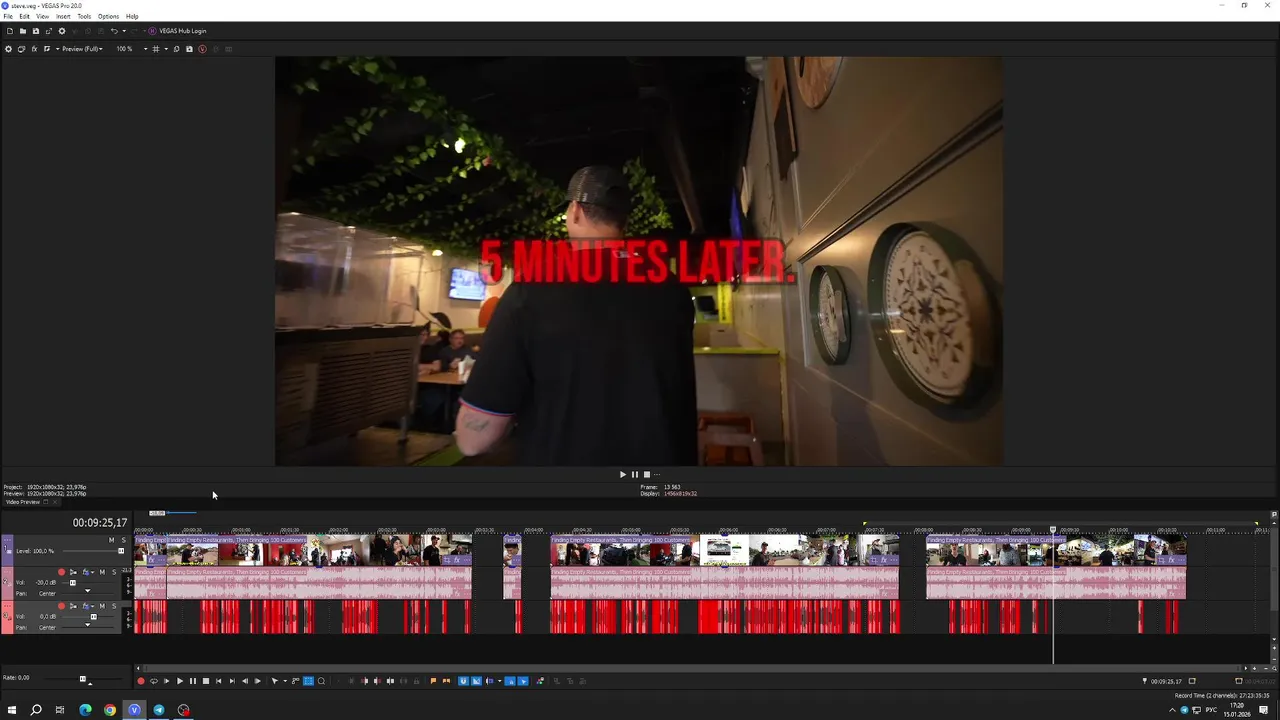Screen dimensions: 1280x720
Task: Adjust the video track Level slider
Action: (x=121, y=551)
